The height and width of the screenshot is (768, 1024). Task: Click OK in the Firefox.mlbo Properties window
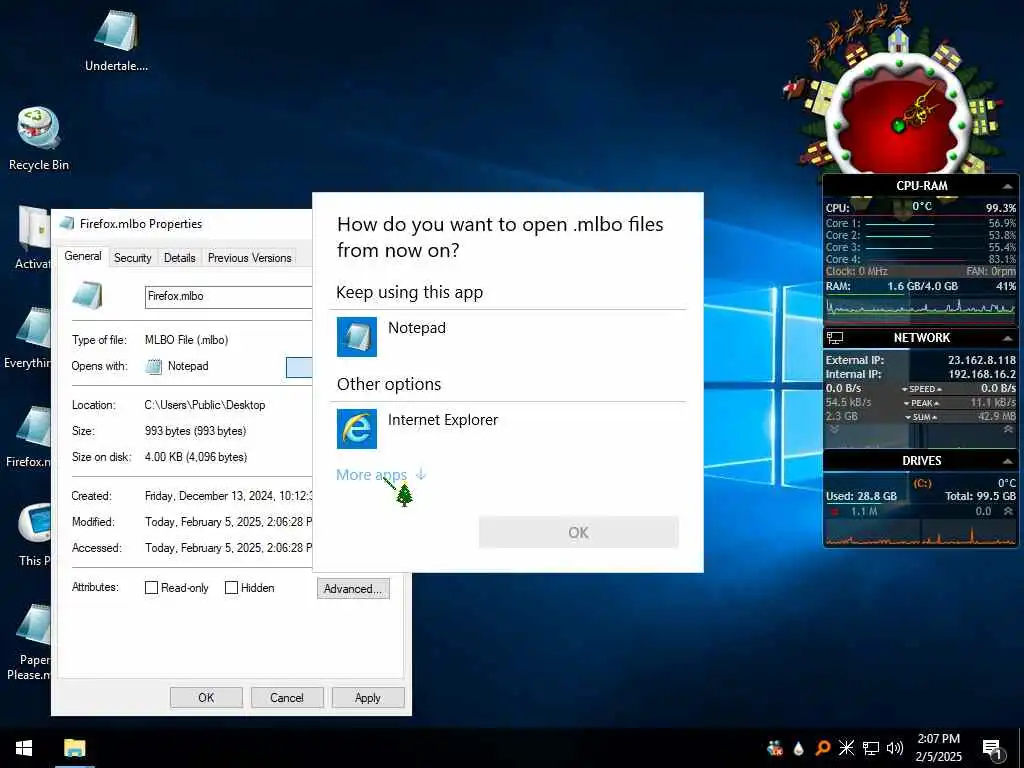coord(206,697)
